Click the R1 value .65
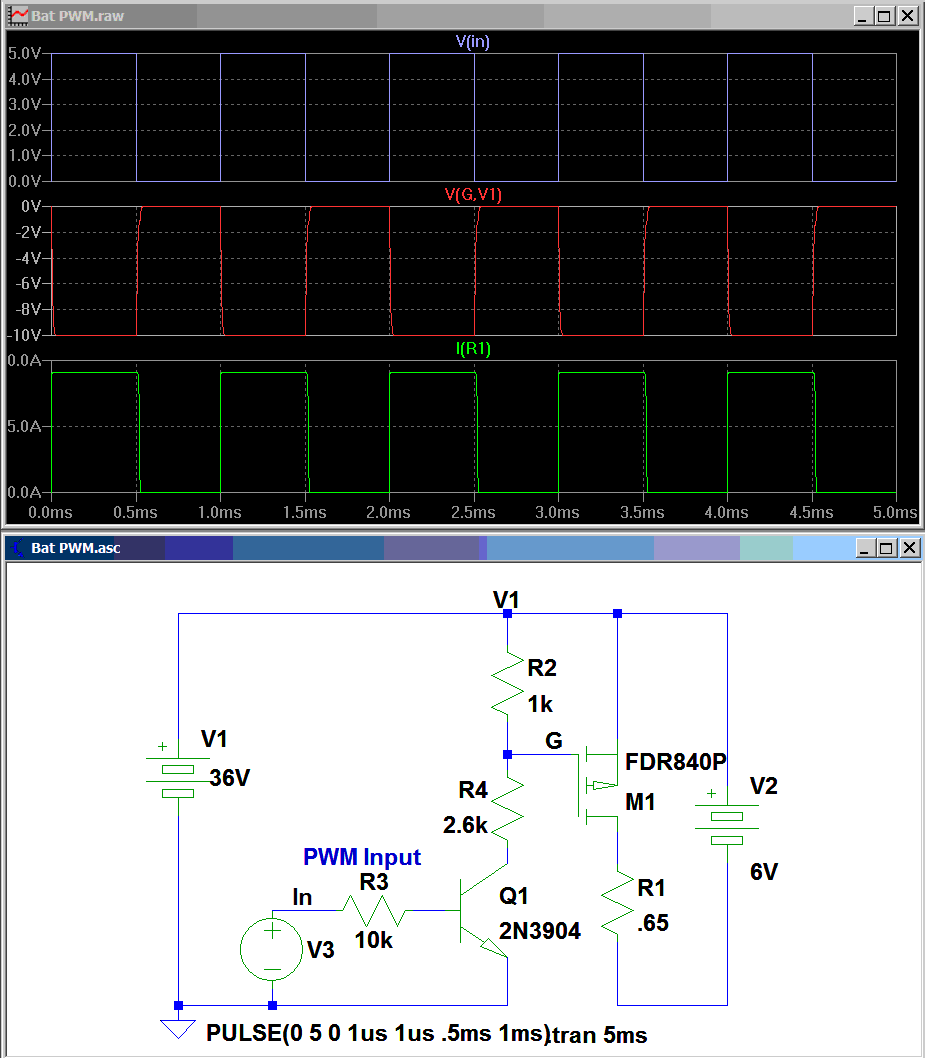The image size is (925, 1058). coord(652,922)
